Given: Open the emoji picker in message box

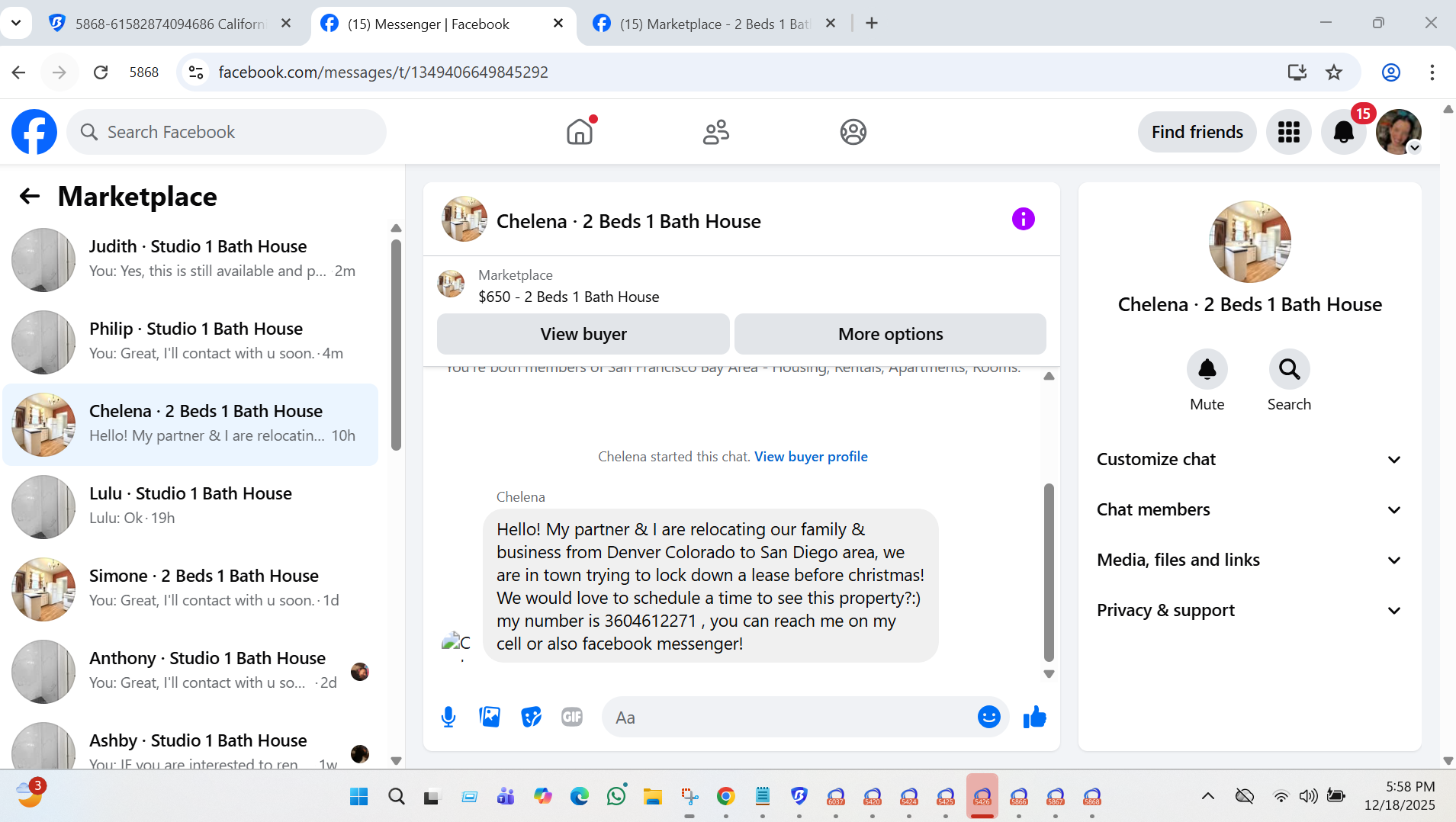Looking at the screenshot, I should click(x=989, y=717).
